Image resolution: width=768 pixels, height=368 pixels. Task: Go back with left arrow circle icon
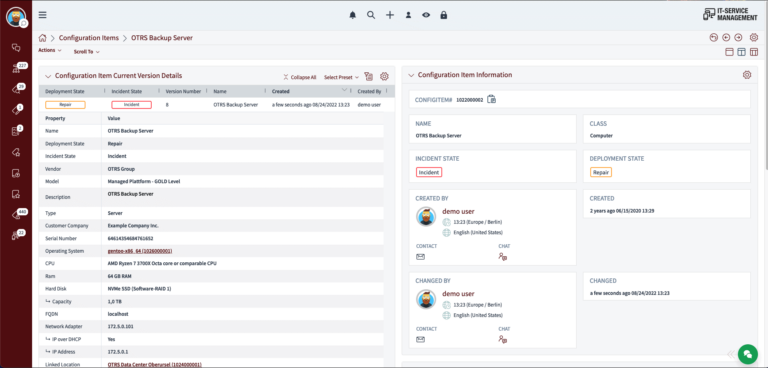[726, 37]
